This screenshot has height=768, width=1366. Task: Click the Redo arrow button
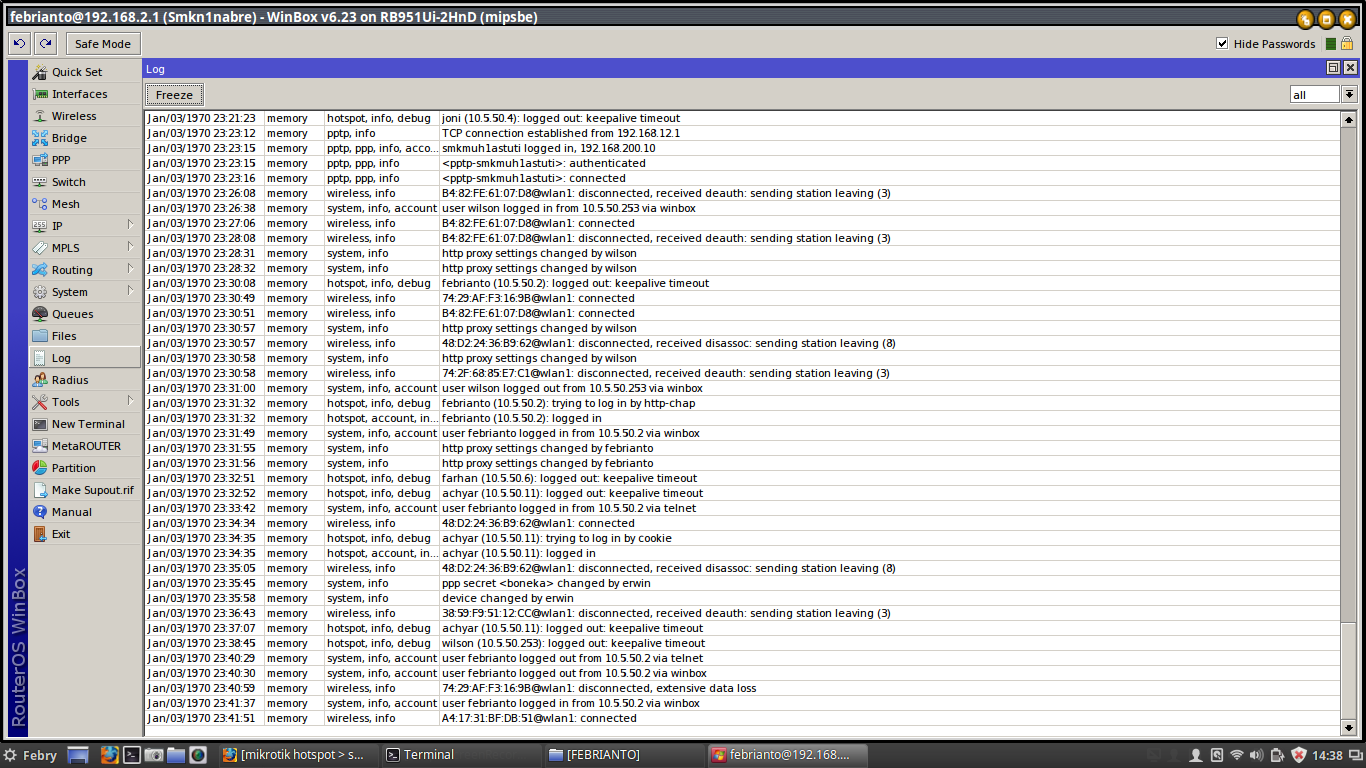pos(45,44)
